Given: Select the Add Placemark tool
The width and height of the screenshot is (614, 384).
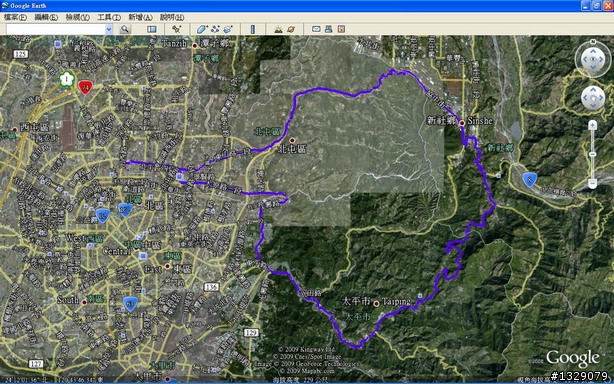Looking at the screenshot, I should click(x=176, y=29).
